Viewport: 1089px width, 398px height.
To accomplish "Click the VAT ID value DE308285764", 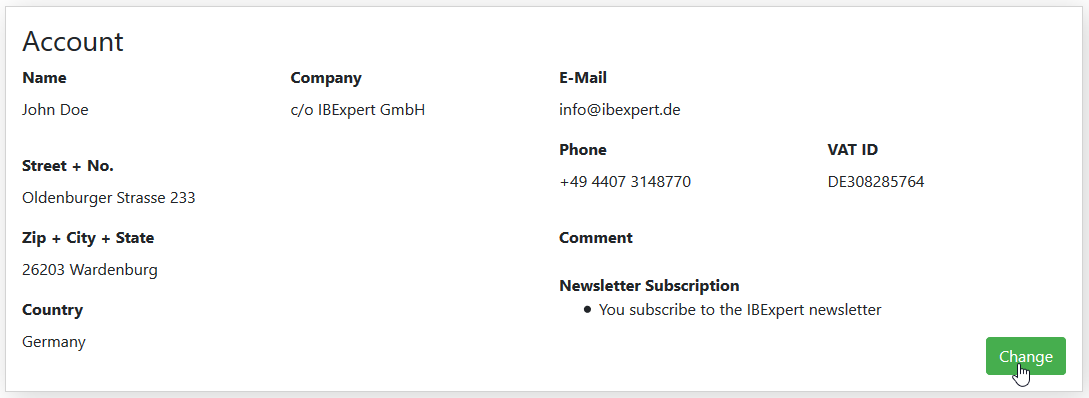I will [876, 182].
